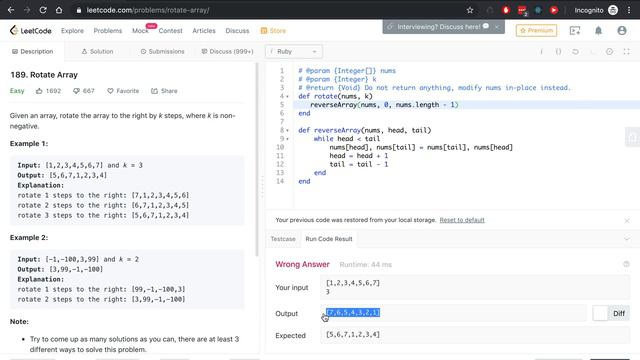Open the Store link
The width and height of the screenshot is (640, 360).
(x=273, y=31)
